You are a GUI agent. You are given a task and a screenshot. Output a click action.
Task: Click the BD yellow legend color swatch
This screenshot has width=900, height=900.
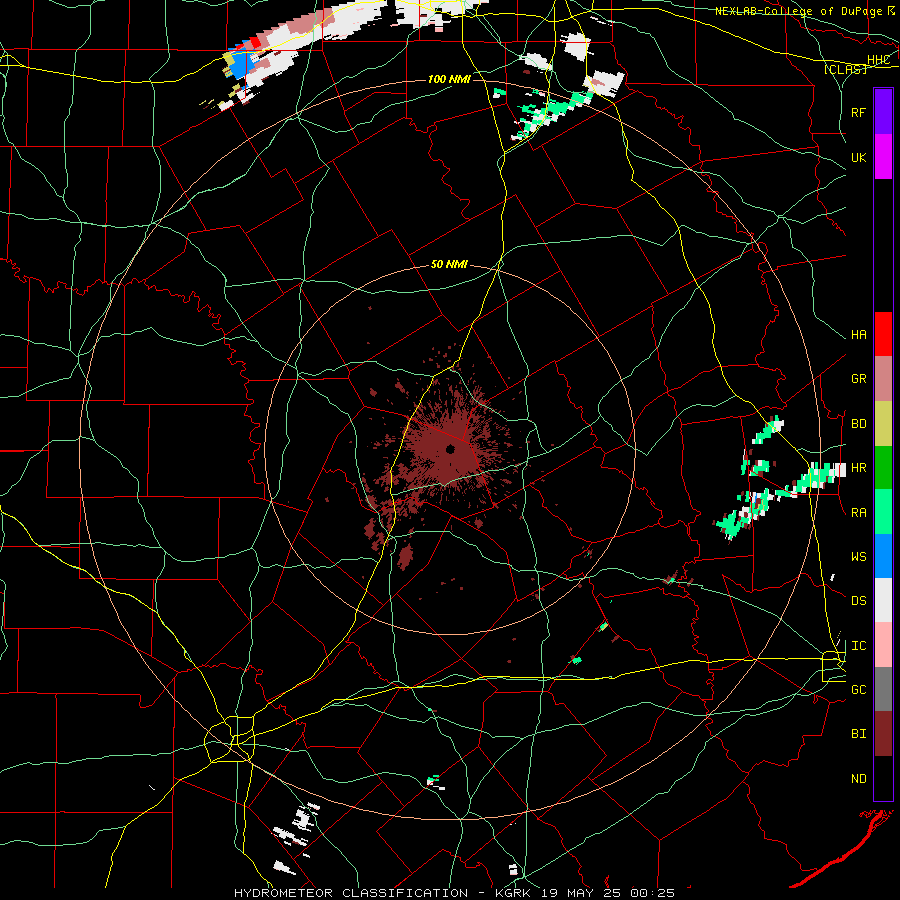click(883, 423)
